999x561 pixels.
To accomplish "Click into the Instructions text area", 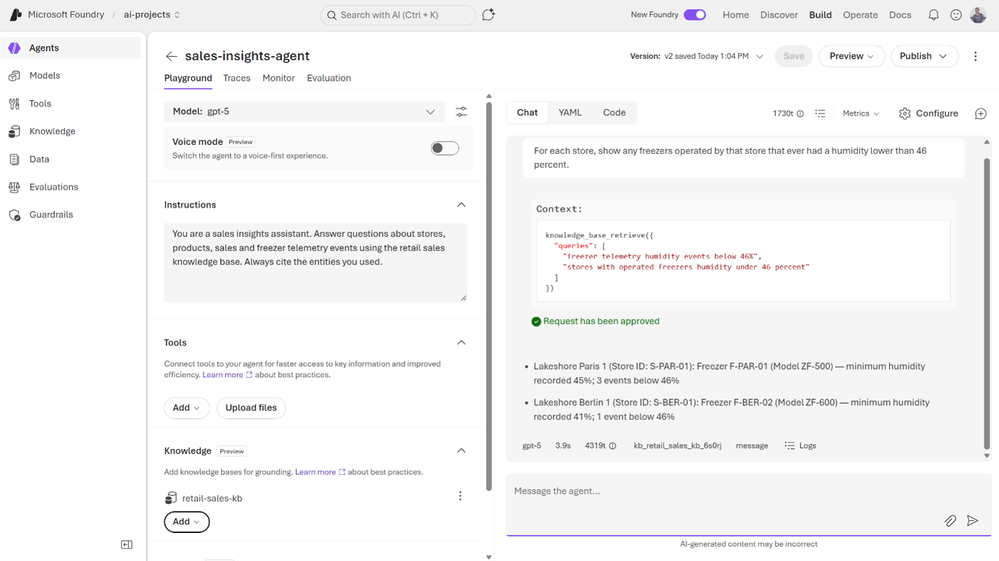I will point(315,262).
